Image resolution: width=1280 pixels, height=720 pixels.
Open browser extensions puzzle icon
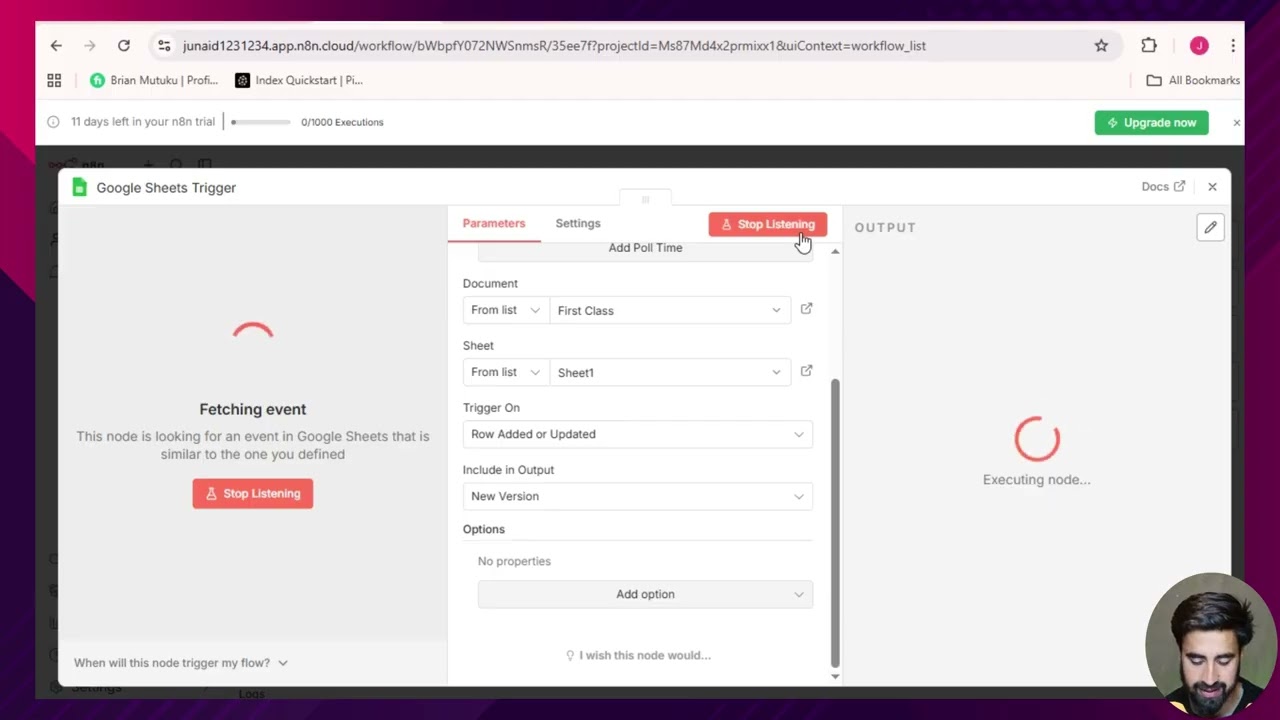1149,46
